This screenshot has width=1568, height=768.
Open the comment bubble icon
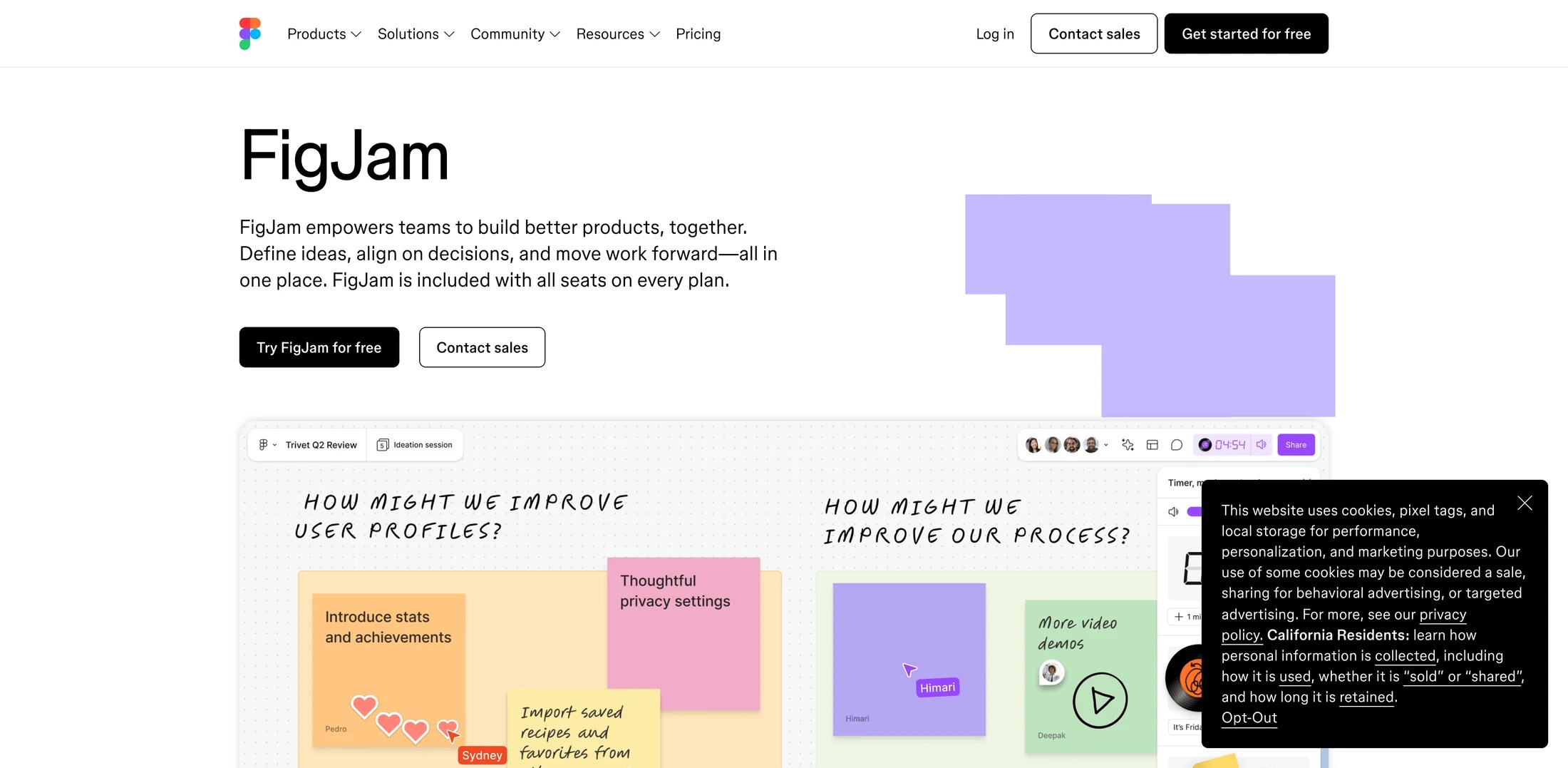[x=1177, y=445]
